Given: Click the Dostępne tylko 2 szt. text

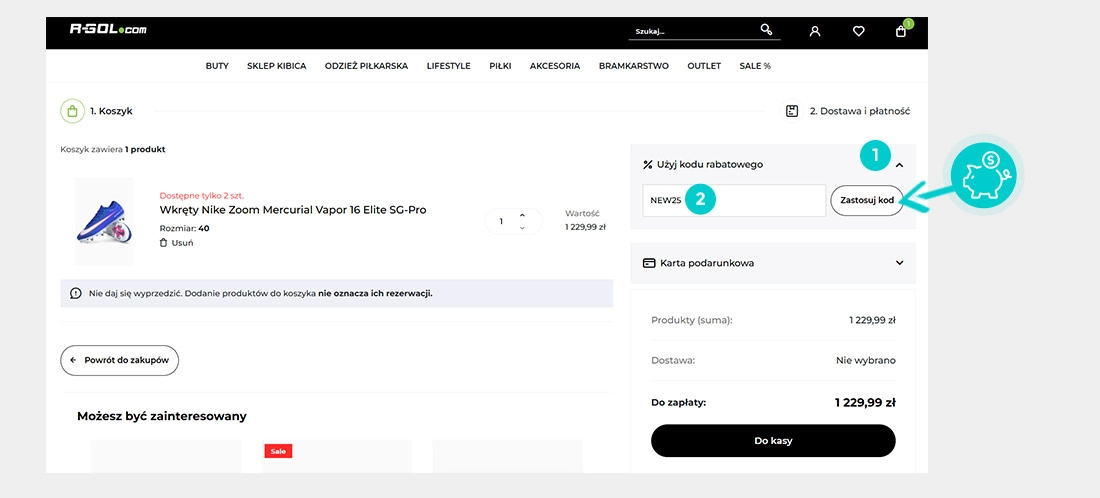Looking at the screenshot, I should coord(202,196).
